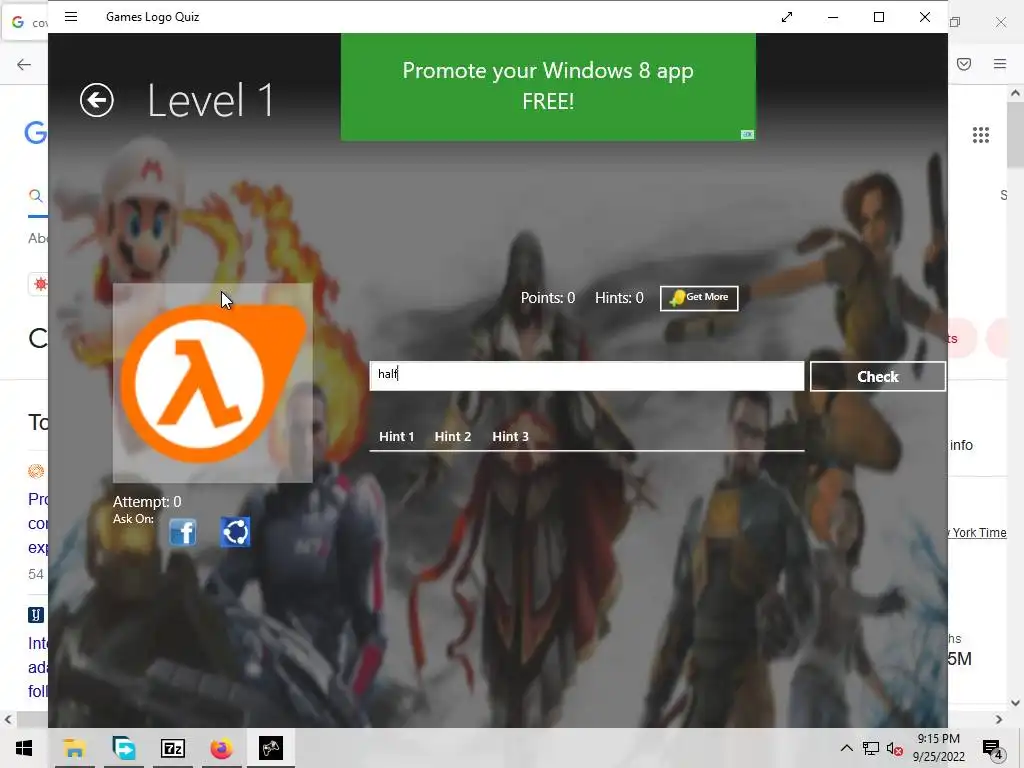Click the orange lambda logo image
Viewport: 1024px width, 768px height.
[213, 383]
